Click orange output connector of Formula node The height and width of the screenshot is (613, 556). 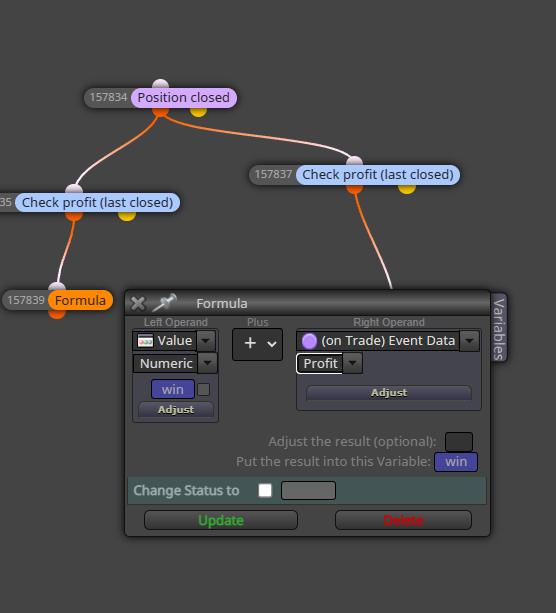57,314
